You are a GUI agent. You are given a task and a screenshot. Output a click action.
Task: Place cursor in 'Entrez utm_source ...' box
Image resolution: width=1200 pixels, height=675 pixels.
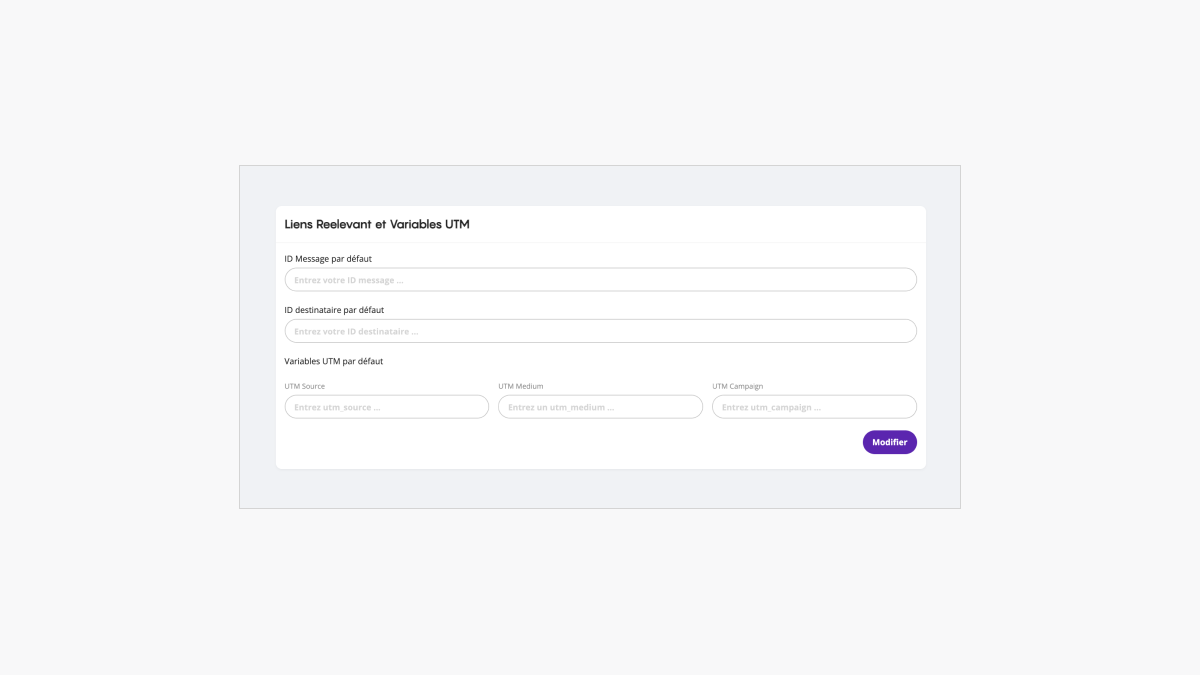(337, 407)
